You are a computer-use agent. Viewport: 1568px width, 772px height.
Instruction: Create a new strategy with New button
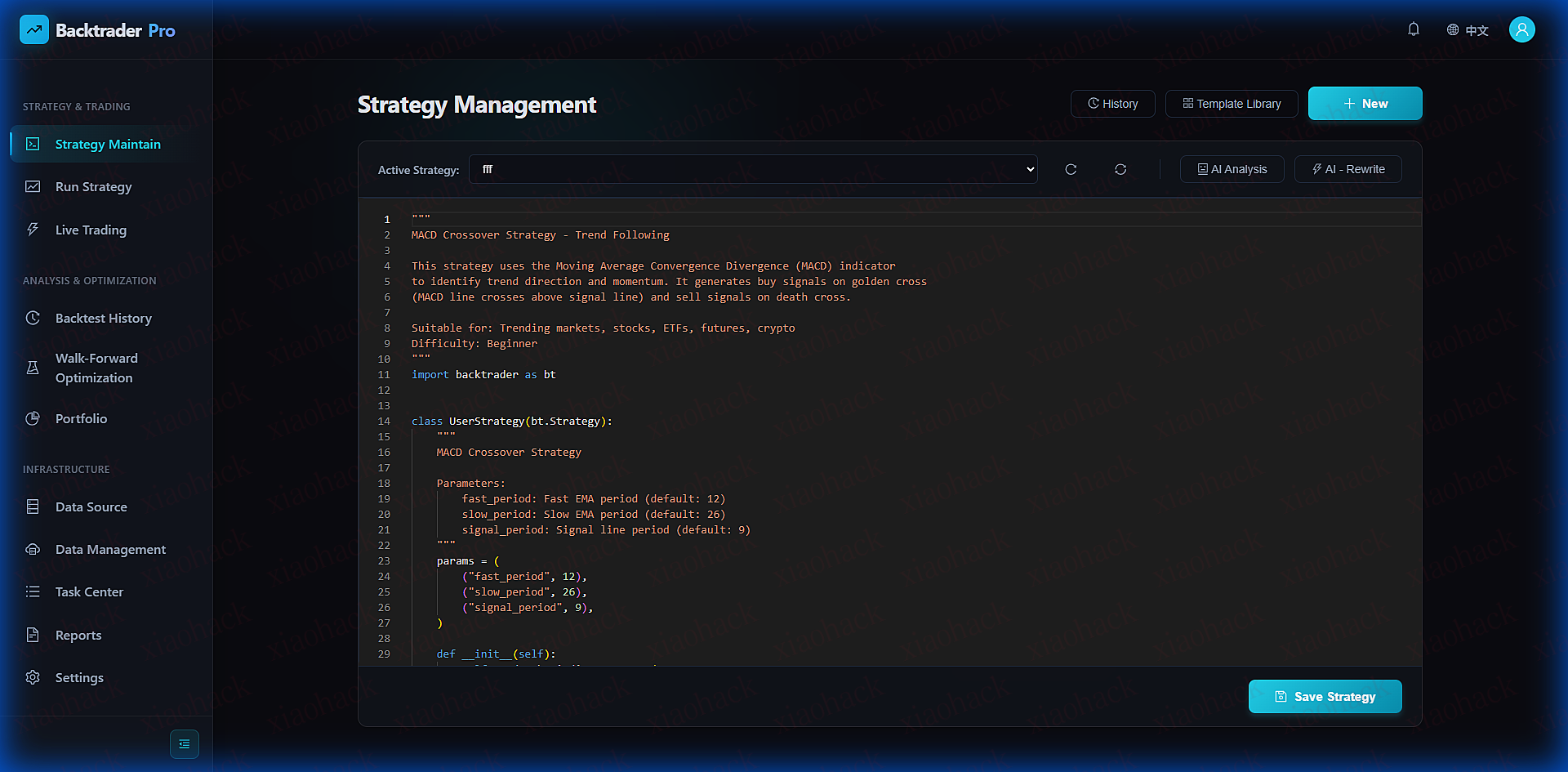coord(1365,104)
